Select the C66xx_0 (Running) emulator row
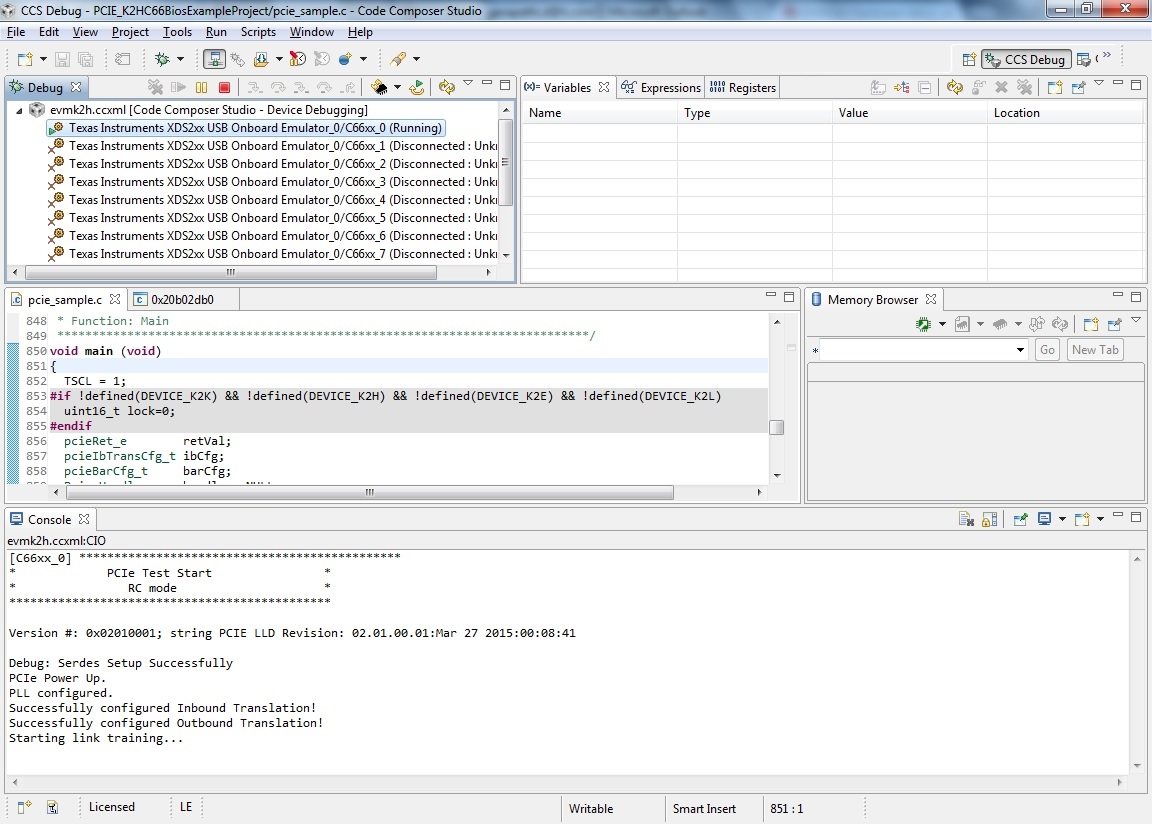 point(245,128)
